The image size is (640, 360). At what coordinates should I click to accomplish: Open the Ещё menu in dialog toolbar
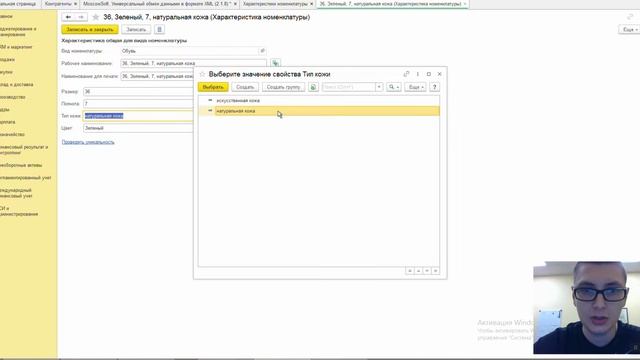pos(416,87)
